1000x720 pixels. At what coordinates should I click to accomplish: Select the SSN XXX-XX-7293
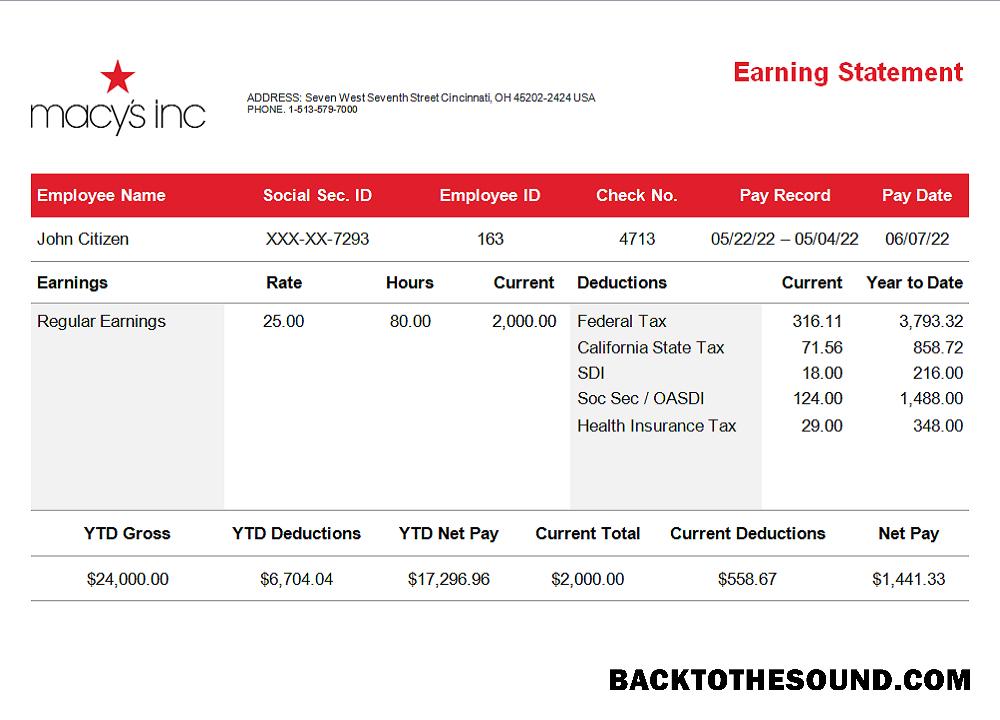[317, 239]
